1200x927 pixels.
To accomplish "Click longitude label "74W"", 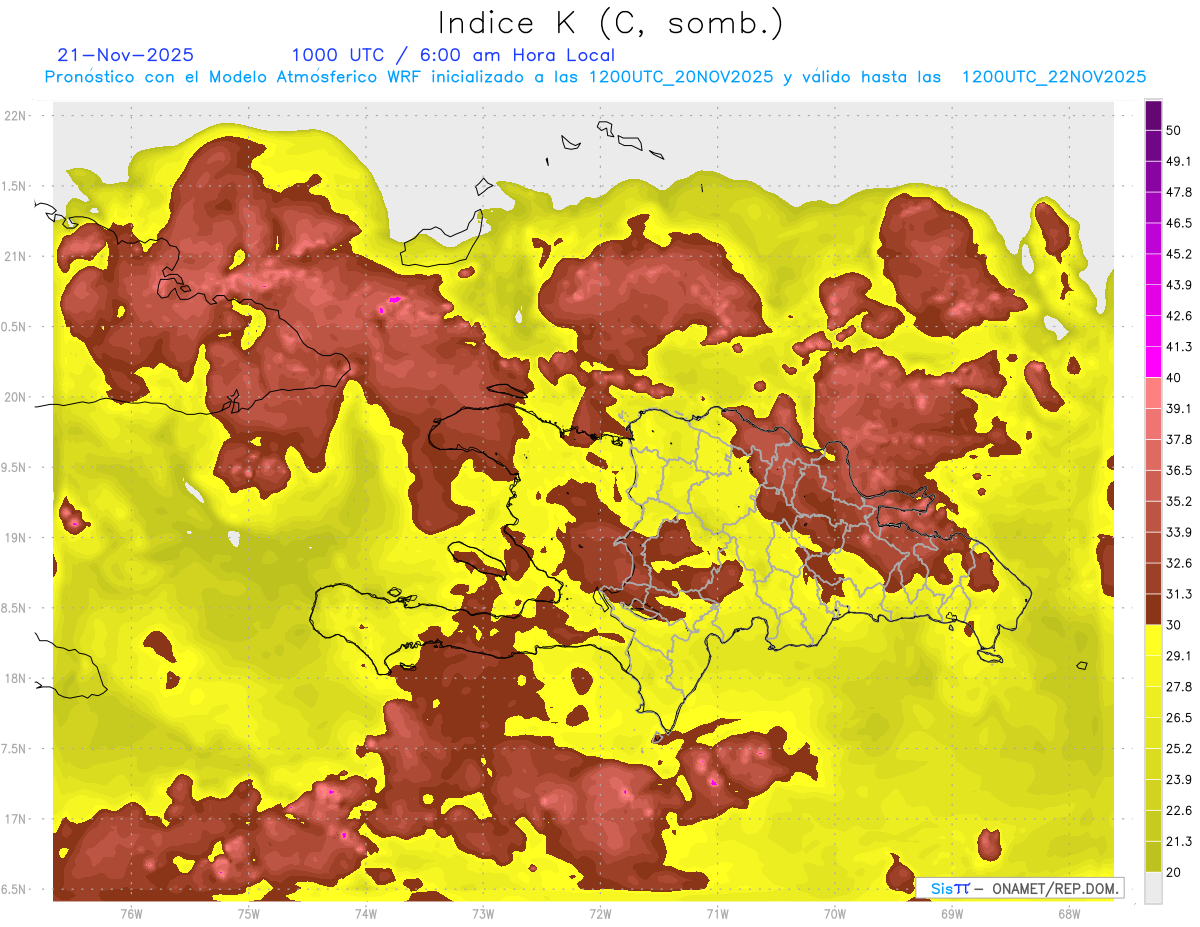I will coord(366,914).
